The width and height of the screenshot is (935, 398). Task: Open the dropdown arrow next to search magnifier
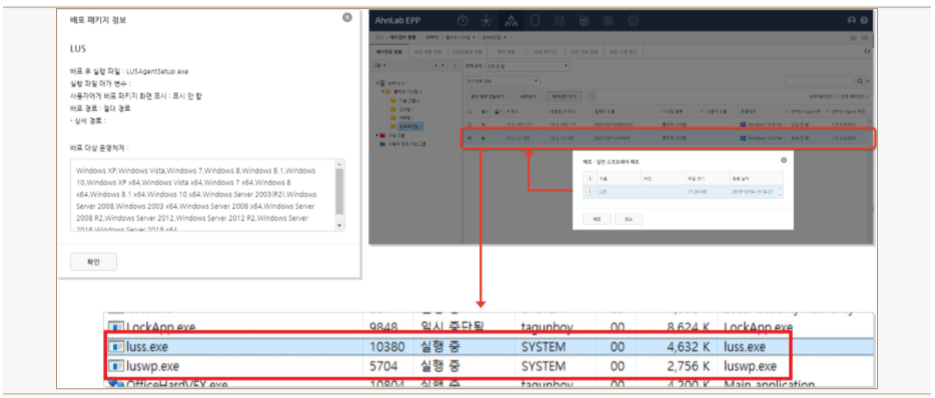tap(868, 81)
